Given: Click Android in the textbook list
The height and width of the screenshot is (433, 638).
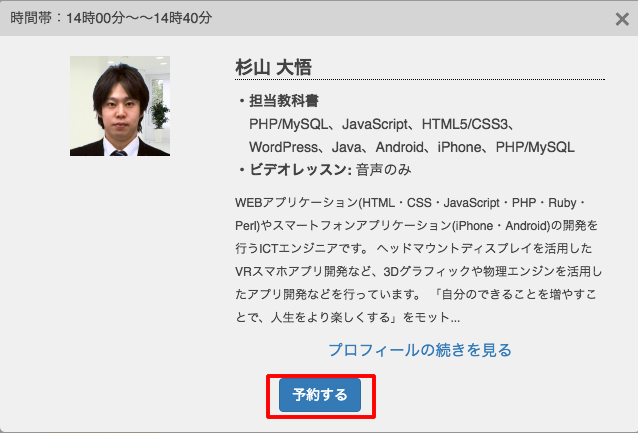Looking at the screenshot, I should [400, 147].
